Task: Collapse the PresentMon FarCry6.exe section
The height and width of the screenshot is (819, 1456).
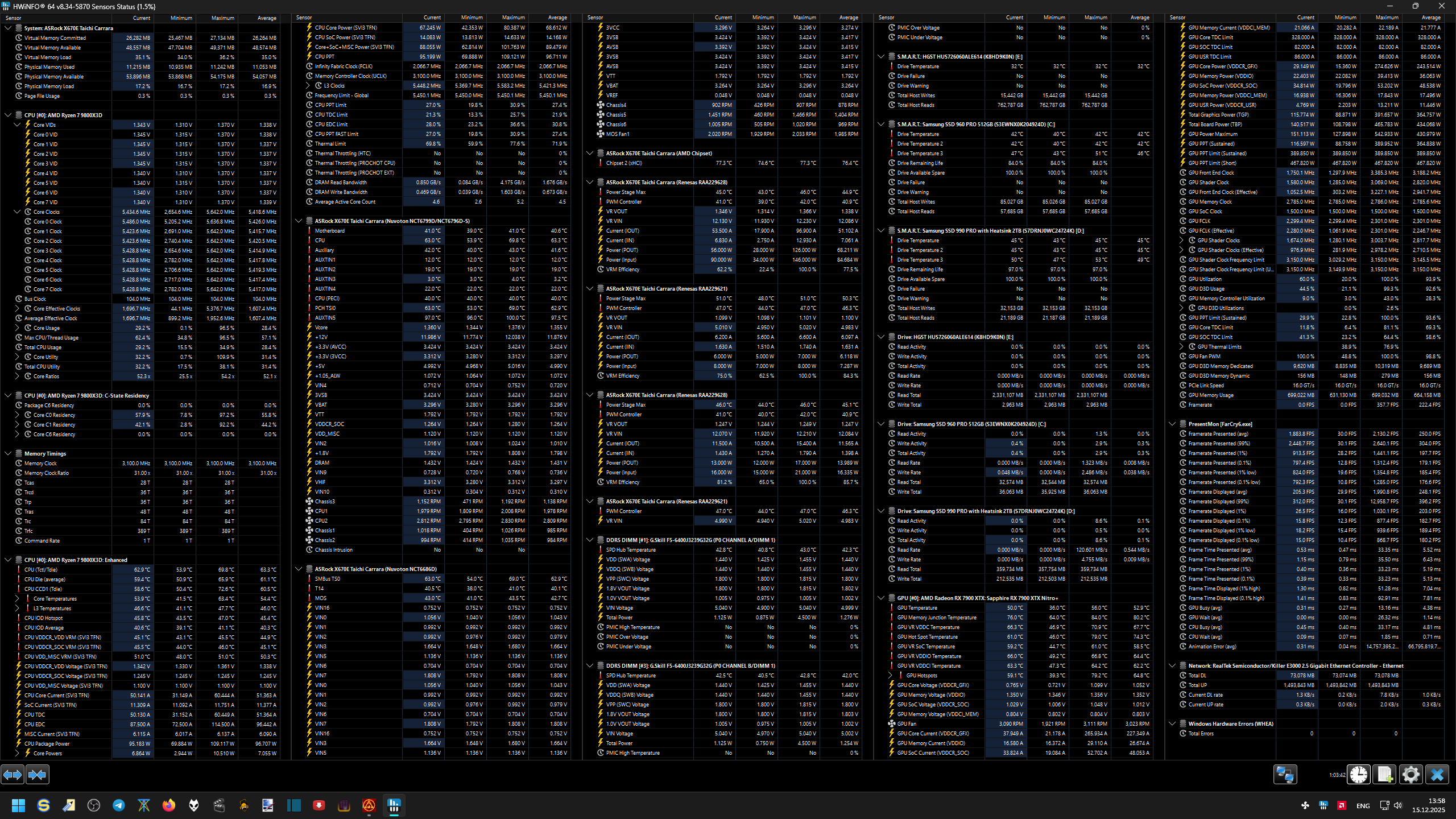Action: [1172, 424]
